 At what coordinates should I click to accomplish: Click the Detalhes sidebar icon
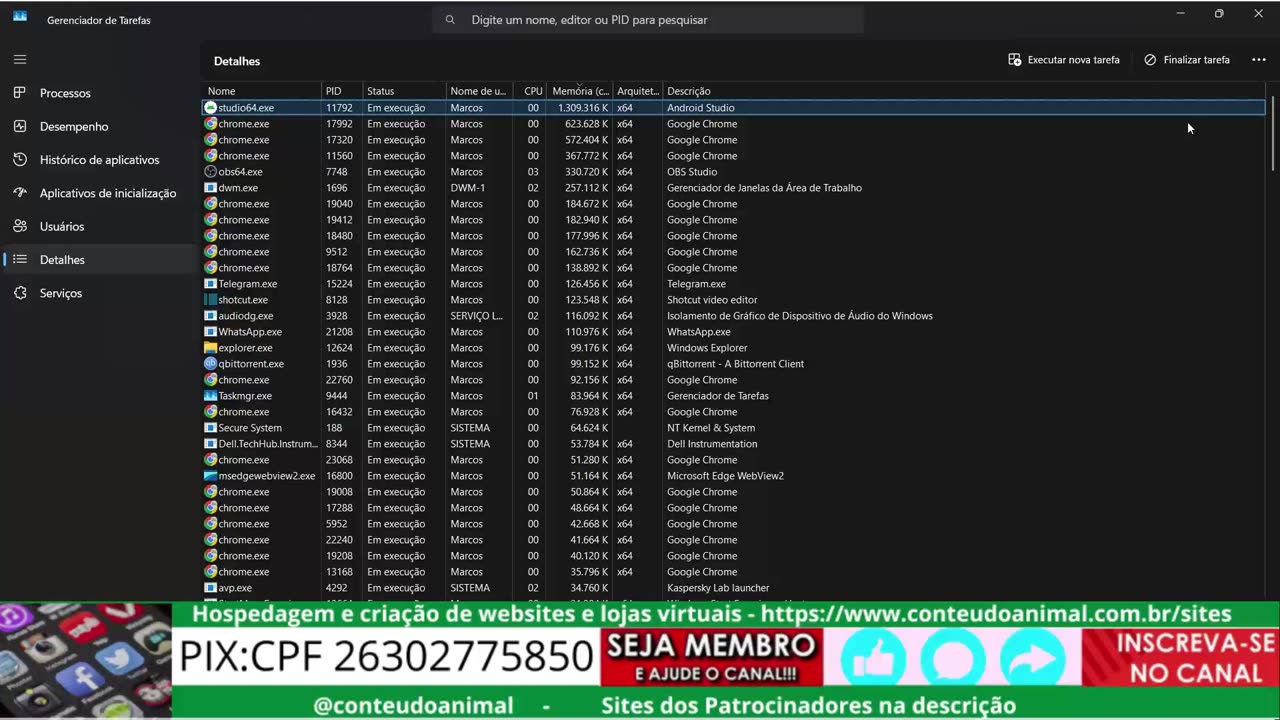tap(20, 260)
